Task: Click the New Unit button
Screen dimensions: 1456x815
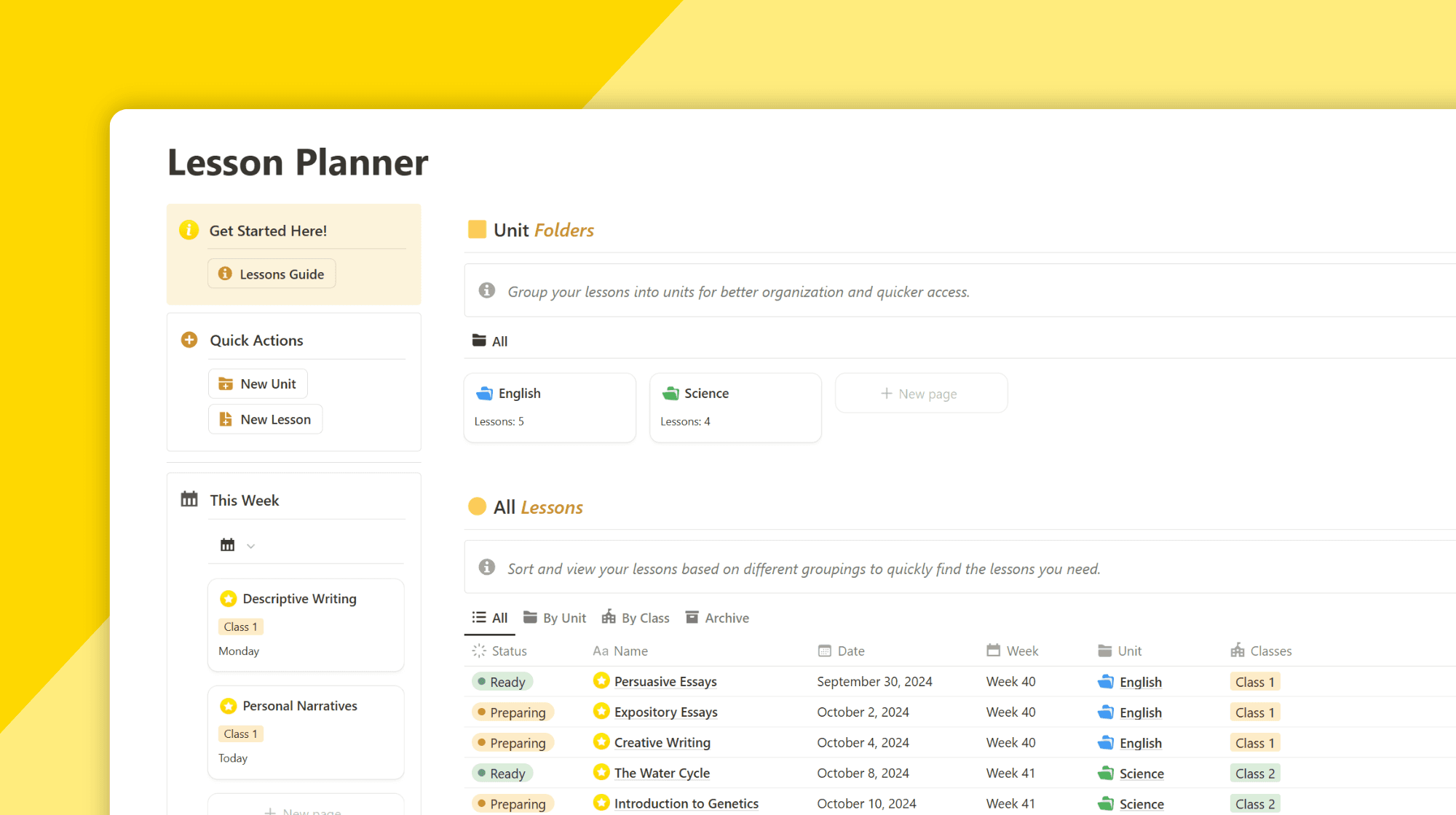Action: coord(258,383)
